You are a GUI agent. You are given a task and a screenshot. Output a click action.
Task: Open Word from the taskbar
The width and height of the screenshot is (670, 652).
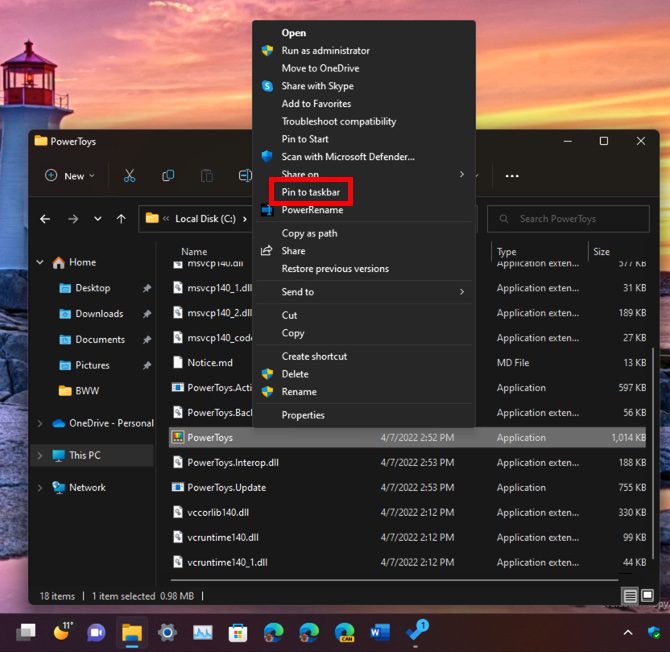[380, 632]
